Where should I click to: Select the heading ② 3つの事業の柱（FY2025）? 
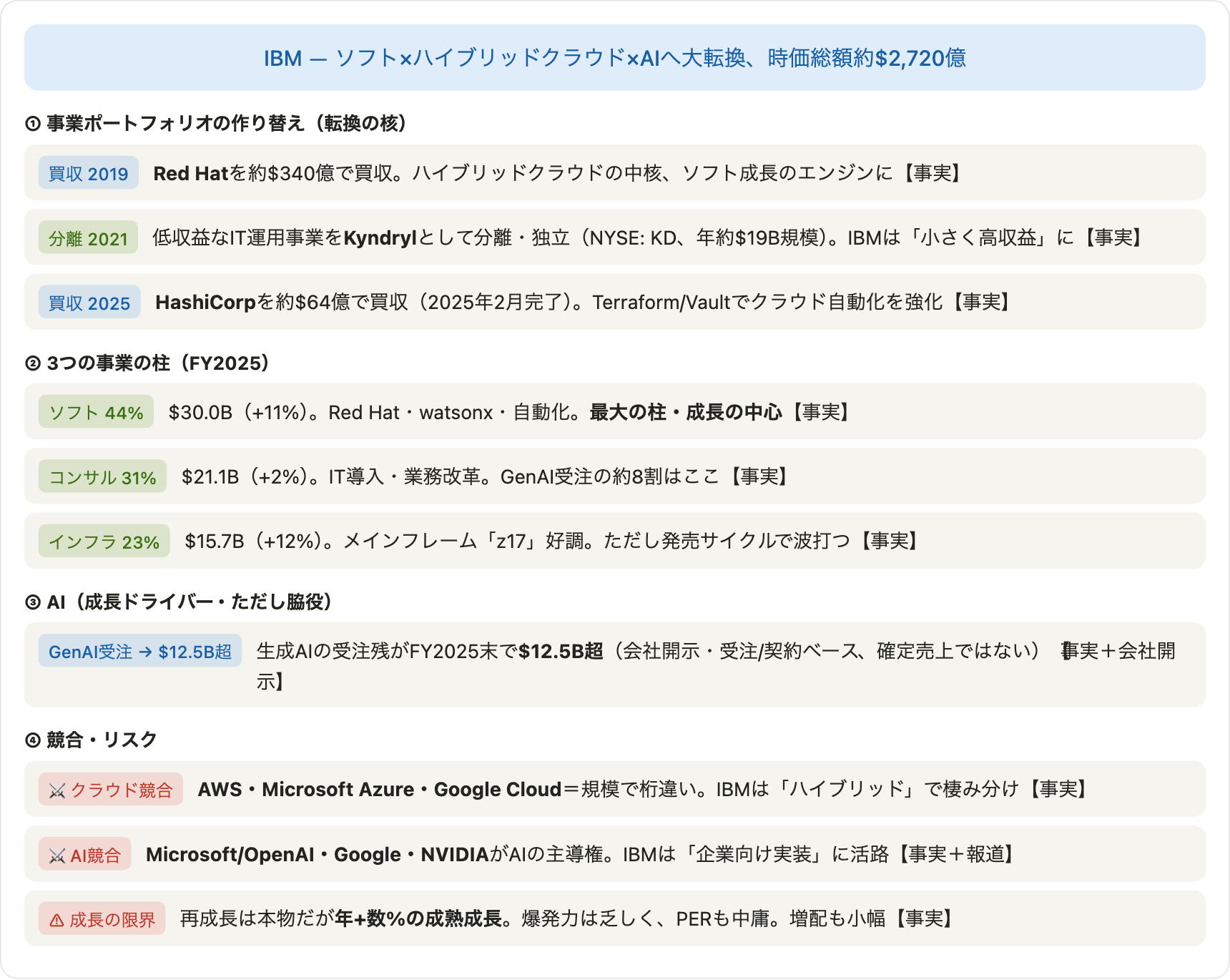[x=147, y=363]
